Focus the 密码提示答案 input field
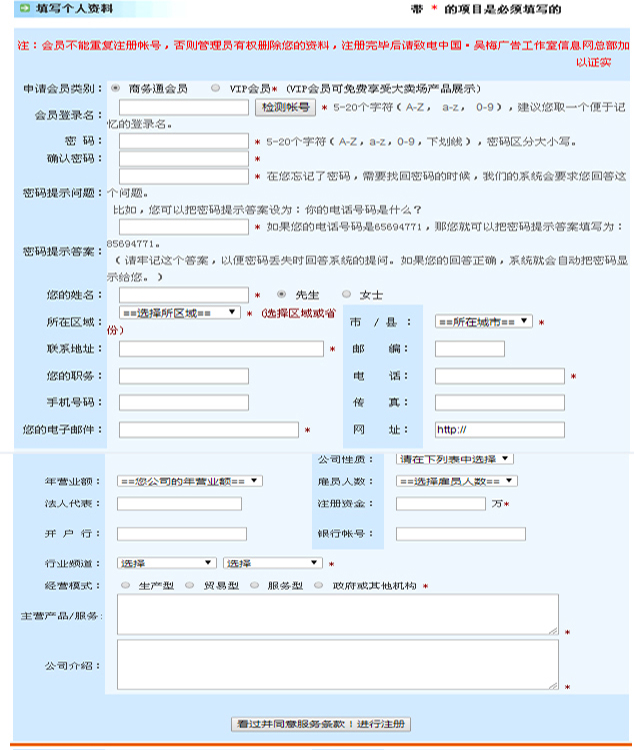Screen dimensions: 634x750 184,227
